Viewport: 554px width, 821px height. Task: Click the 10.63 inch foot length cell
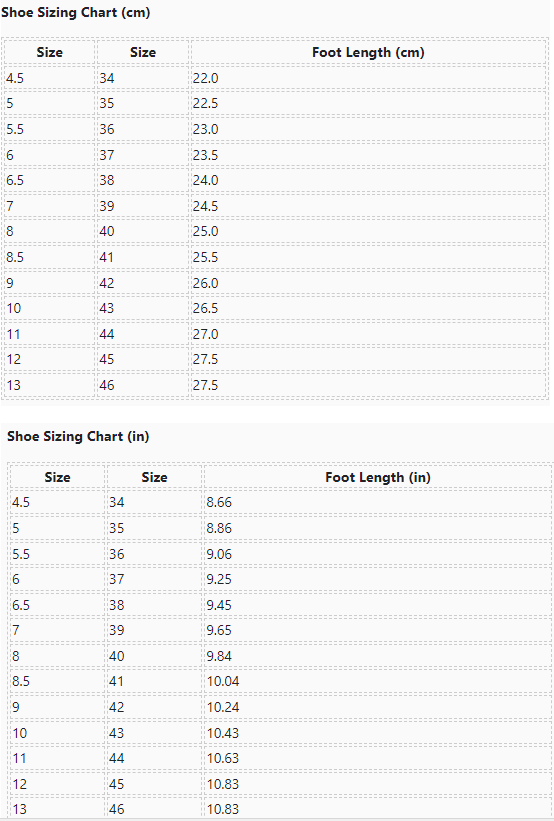[x=378, y=758]
